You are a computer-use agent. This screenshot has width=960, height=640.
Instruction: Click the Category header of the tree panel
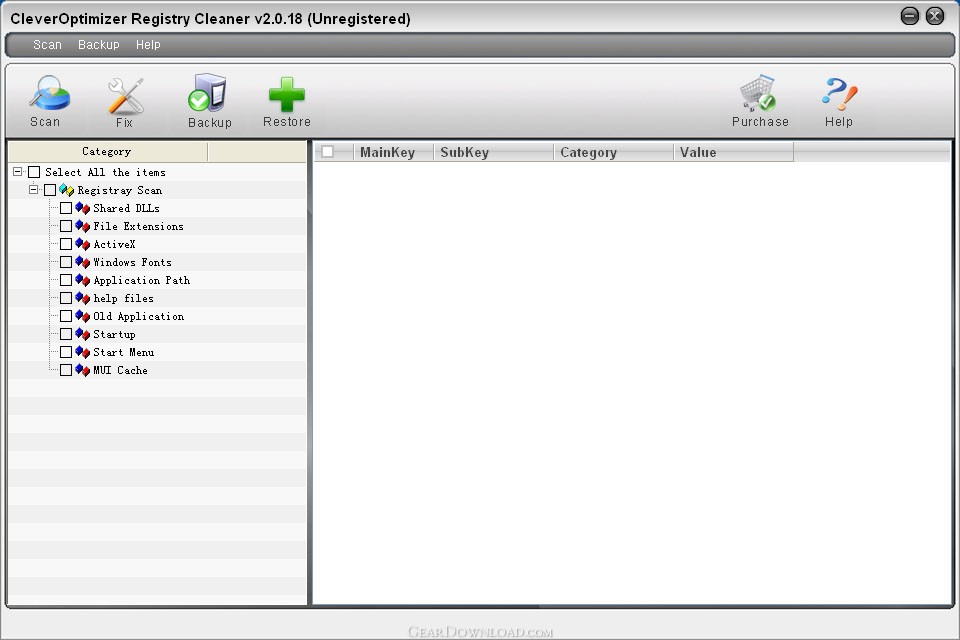click(107, 151)
